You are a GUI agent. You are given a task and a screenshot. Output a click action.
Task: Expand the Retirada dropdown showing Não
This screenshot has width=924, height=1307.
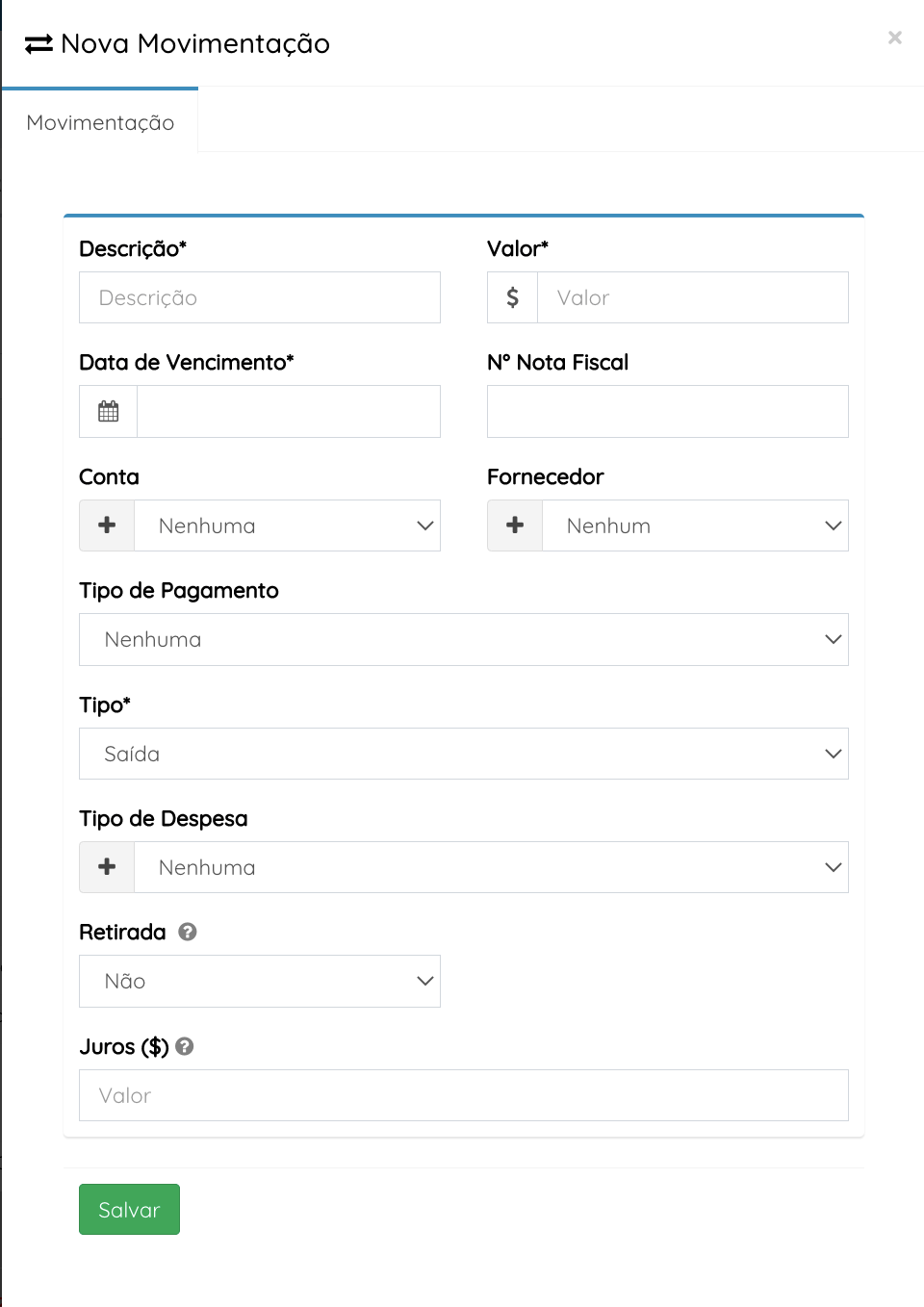259,982
